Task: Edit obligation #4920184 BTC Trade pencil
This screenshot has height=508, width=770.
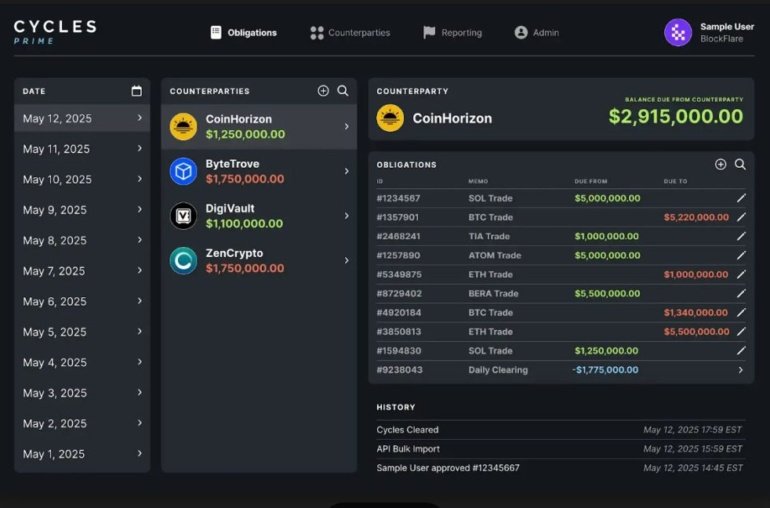Action: (x=741, y=312)
